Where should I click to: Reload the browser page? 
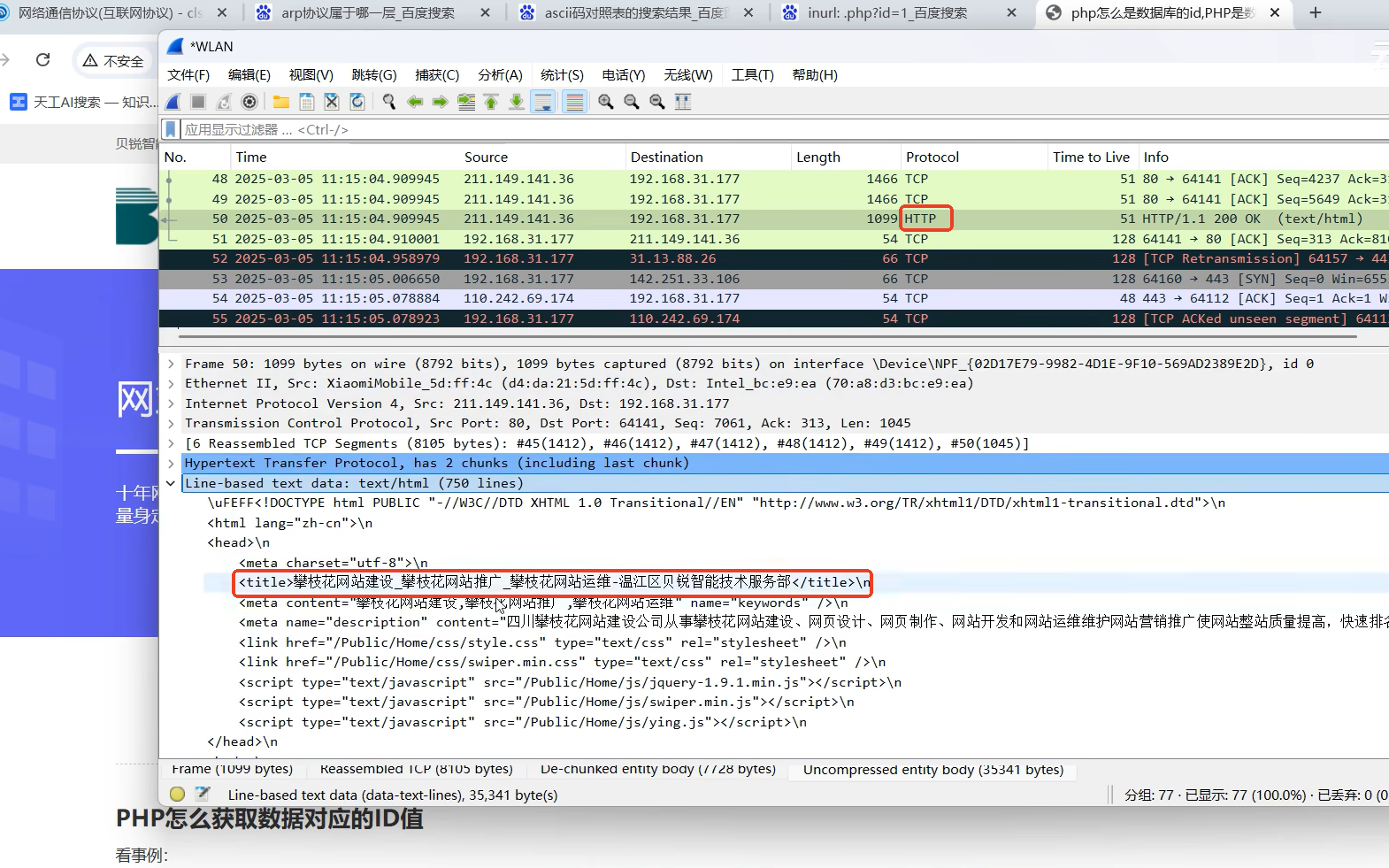[42, 59]
